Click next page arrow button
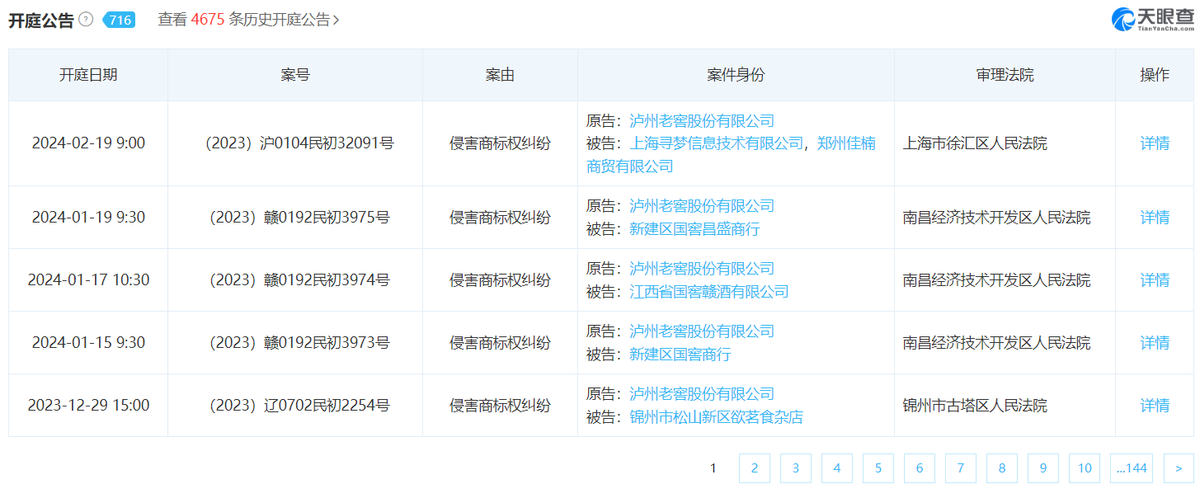This screenshot has height=488, width=1200. (1179, 468)
